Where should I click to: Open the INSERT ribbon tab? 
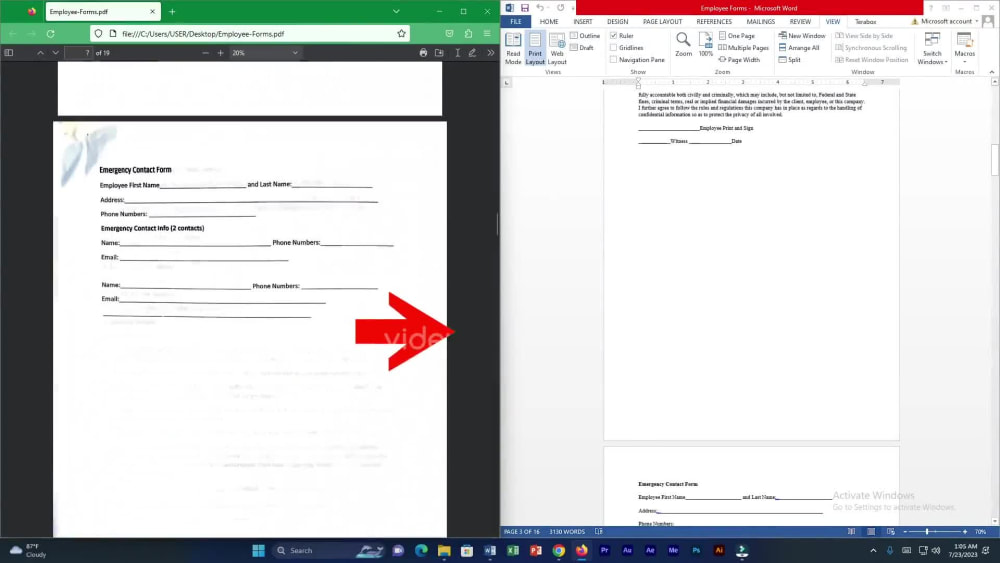(583, 22)
